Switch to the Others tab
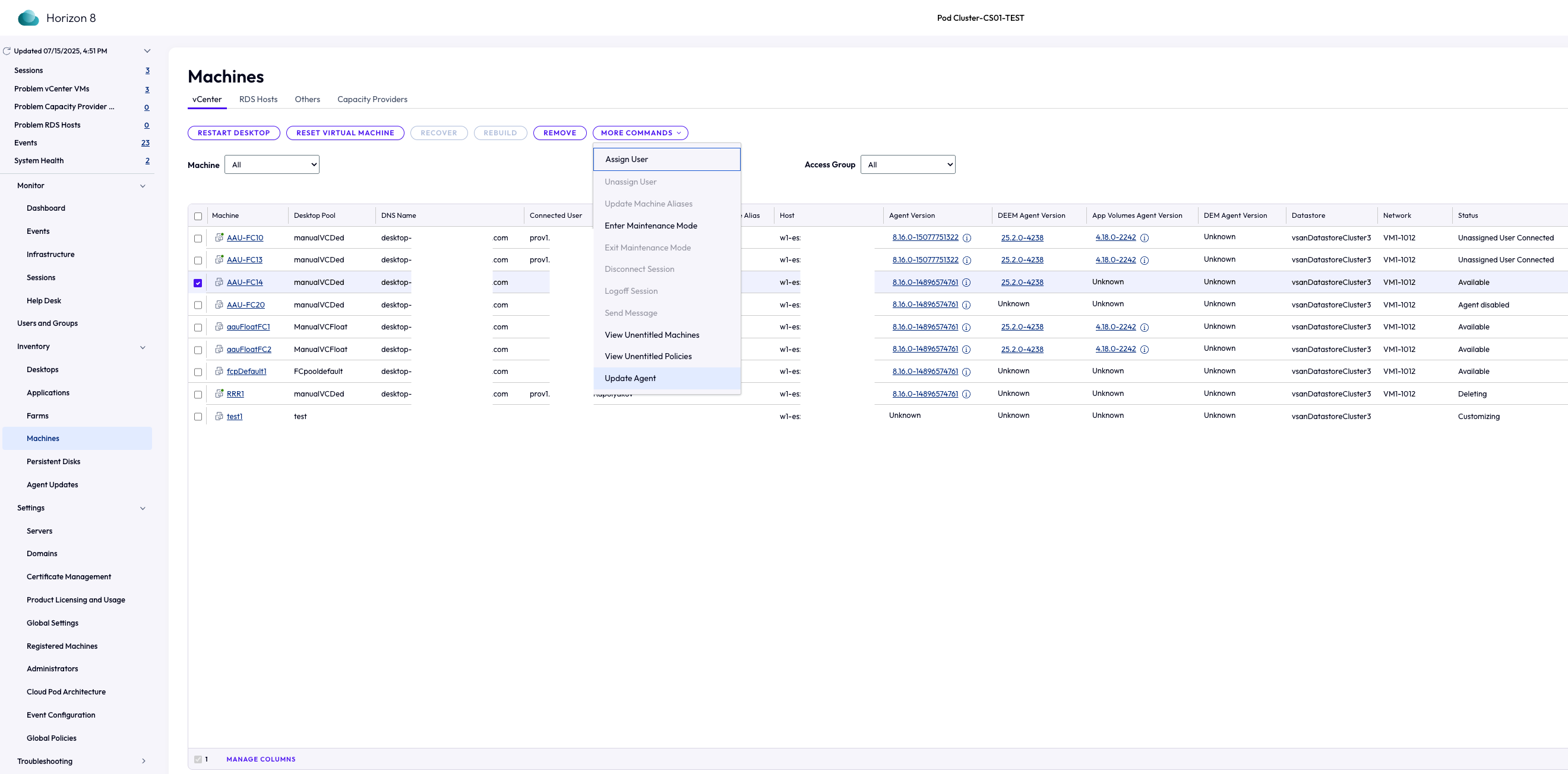This screenshot has width=1568, height=774. [x=308, y=99]
